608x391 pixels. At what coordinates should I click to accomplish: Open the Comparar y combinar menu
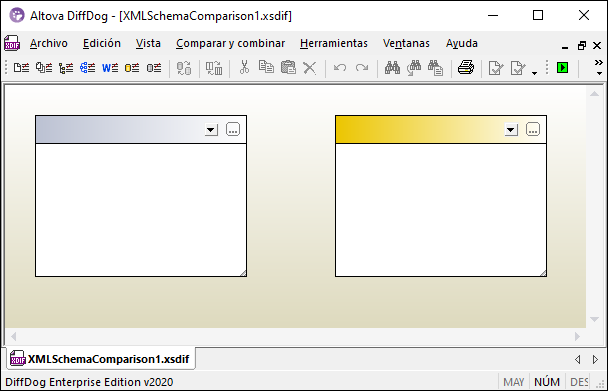230,43
